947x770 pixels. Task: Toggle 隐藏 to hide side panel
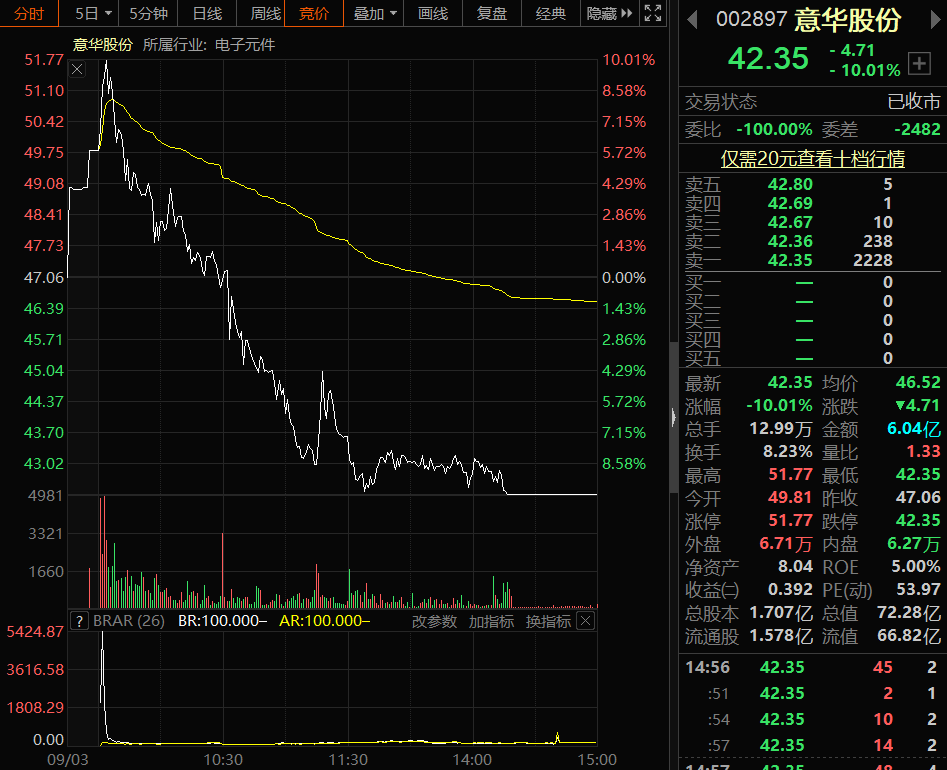point(601,13)
